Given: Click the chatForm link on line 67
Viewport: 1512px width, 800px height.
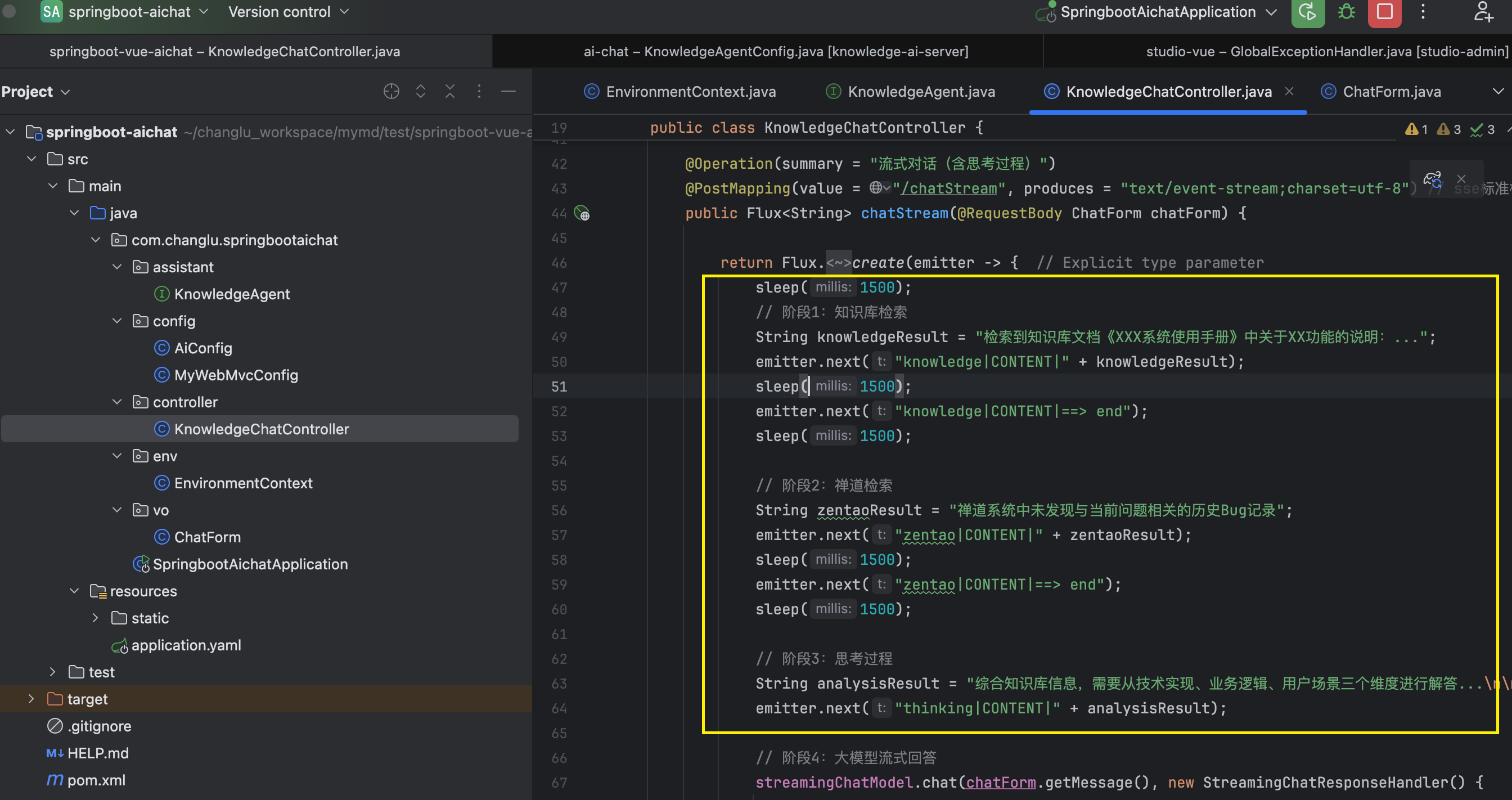Looking at the screenshot, I should [1001, 783].
